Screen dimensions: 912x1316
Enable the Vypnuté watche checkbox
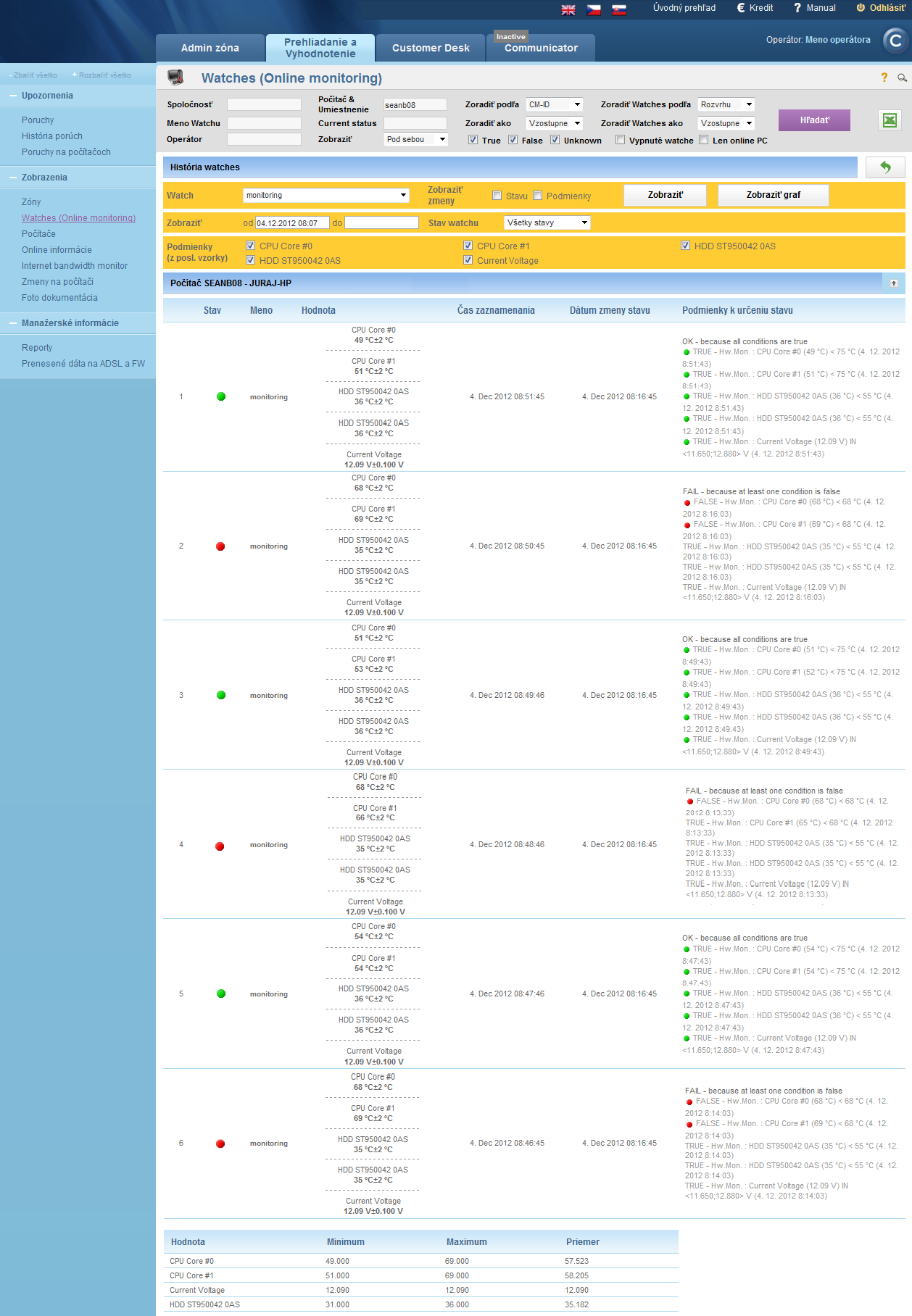620,140
